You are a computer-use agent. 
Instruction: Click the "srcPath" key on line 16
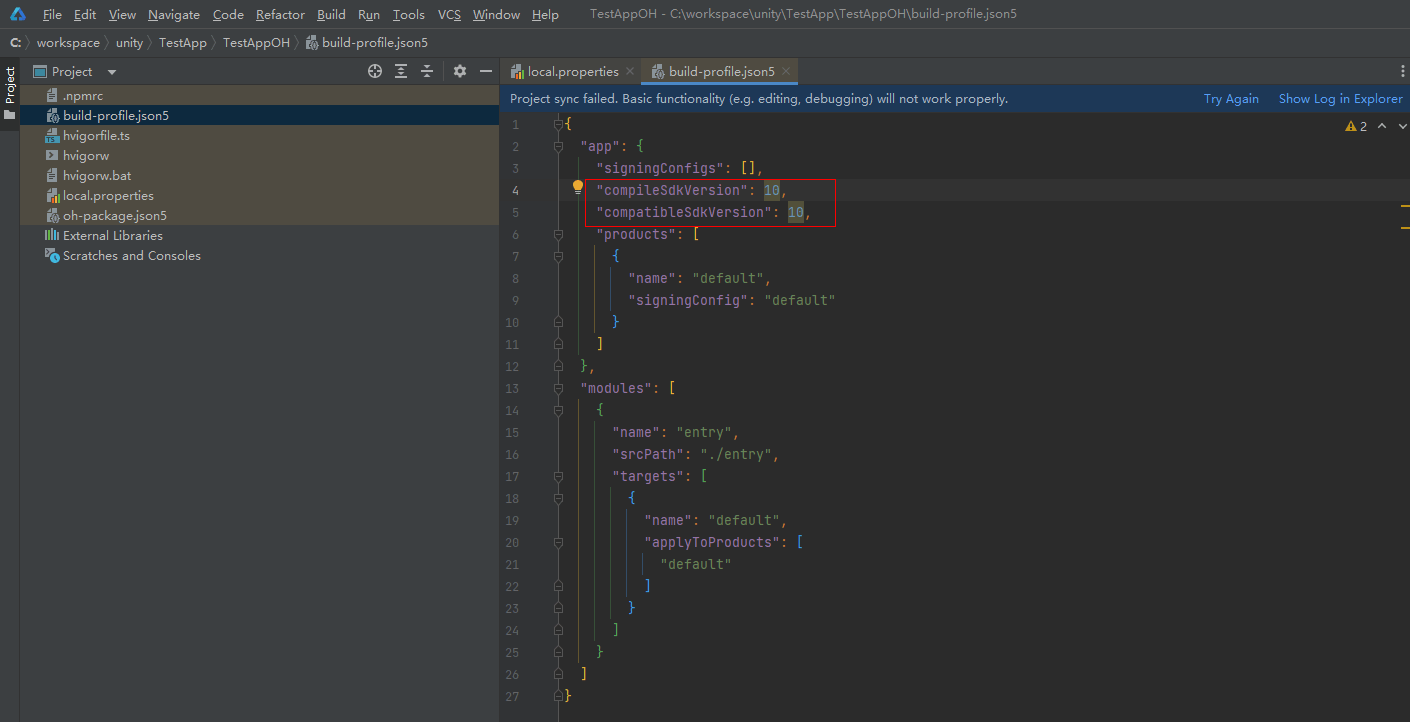coord(651,454)
